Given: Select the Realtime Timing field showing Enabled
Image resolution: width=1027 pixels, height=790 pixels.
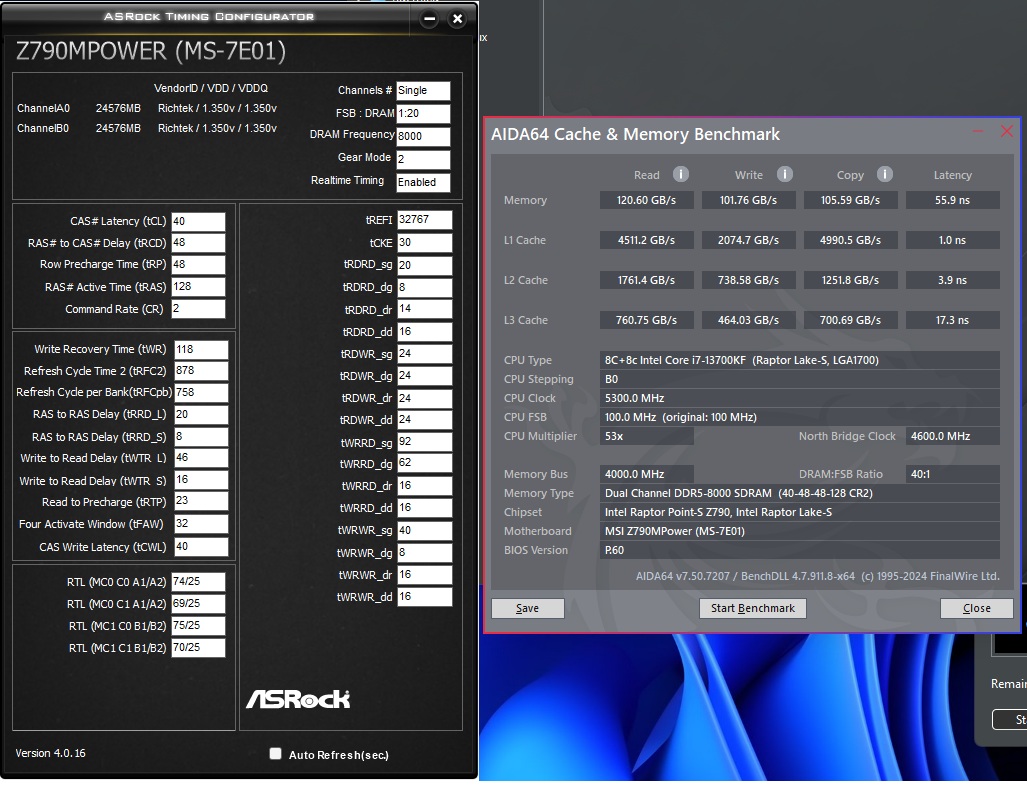Looking at the screenshot, I should 423,182.
